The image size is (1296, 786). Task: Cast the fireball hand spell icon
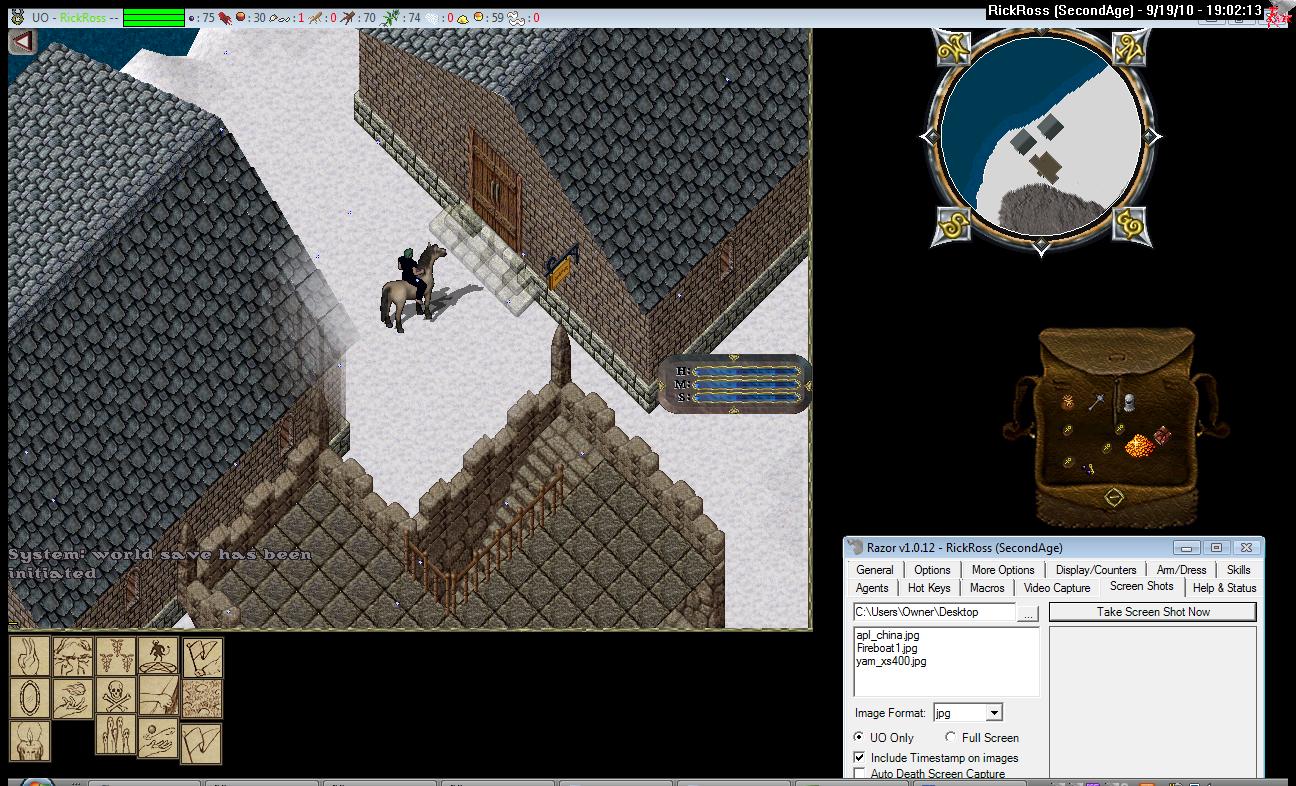click(x=72, y=698)
